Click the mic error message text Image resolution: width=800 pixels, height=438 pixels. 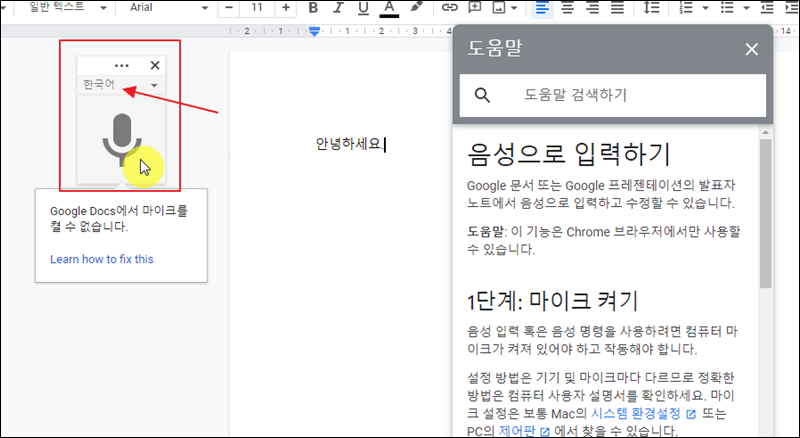(119, 218)
